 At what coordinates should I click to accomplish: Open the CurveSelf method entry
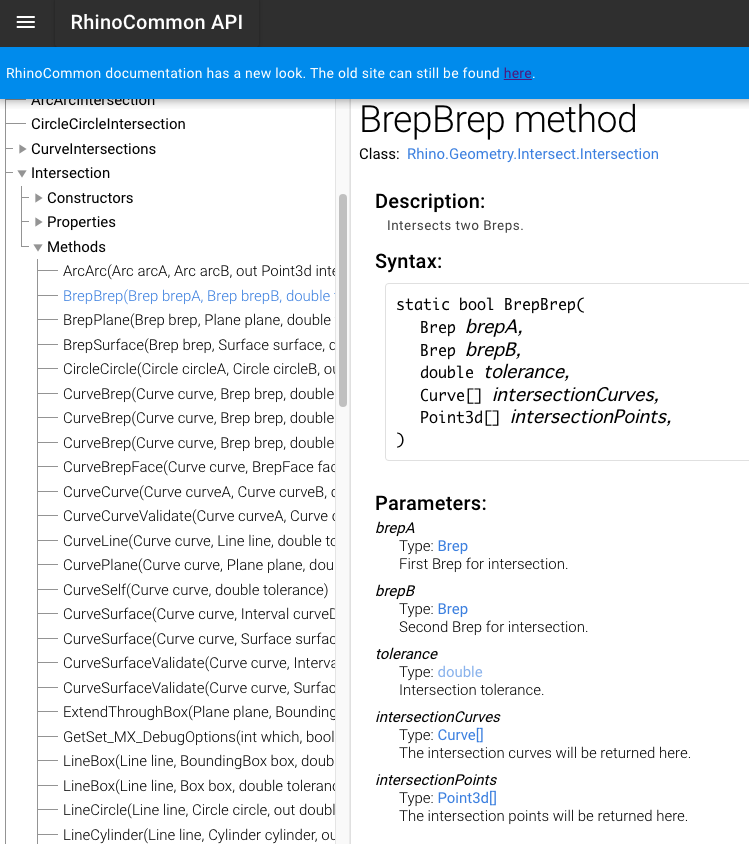point(195,590)
